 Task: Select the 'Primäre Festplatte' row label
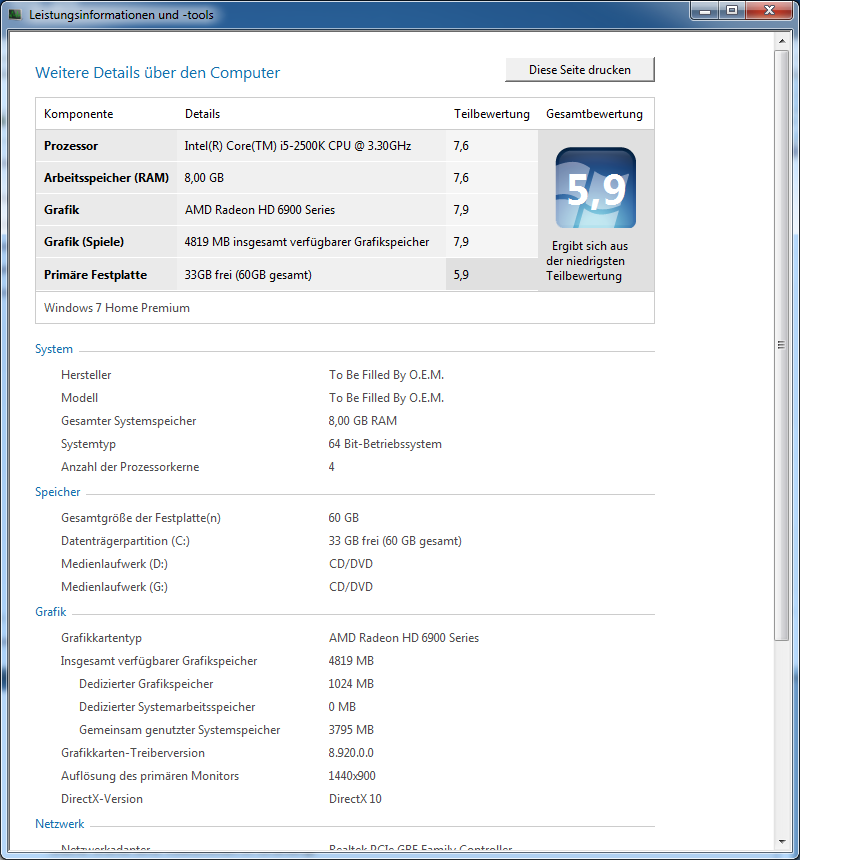(95, 275)
